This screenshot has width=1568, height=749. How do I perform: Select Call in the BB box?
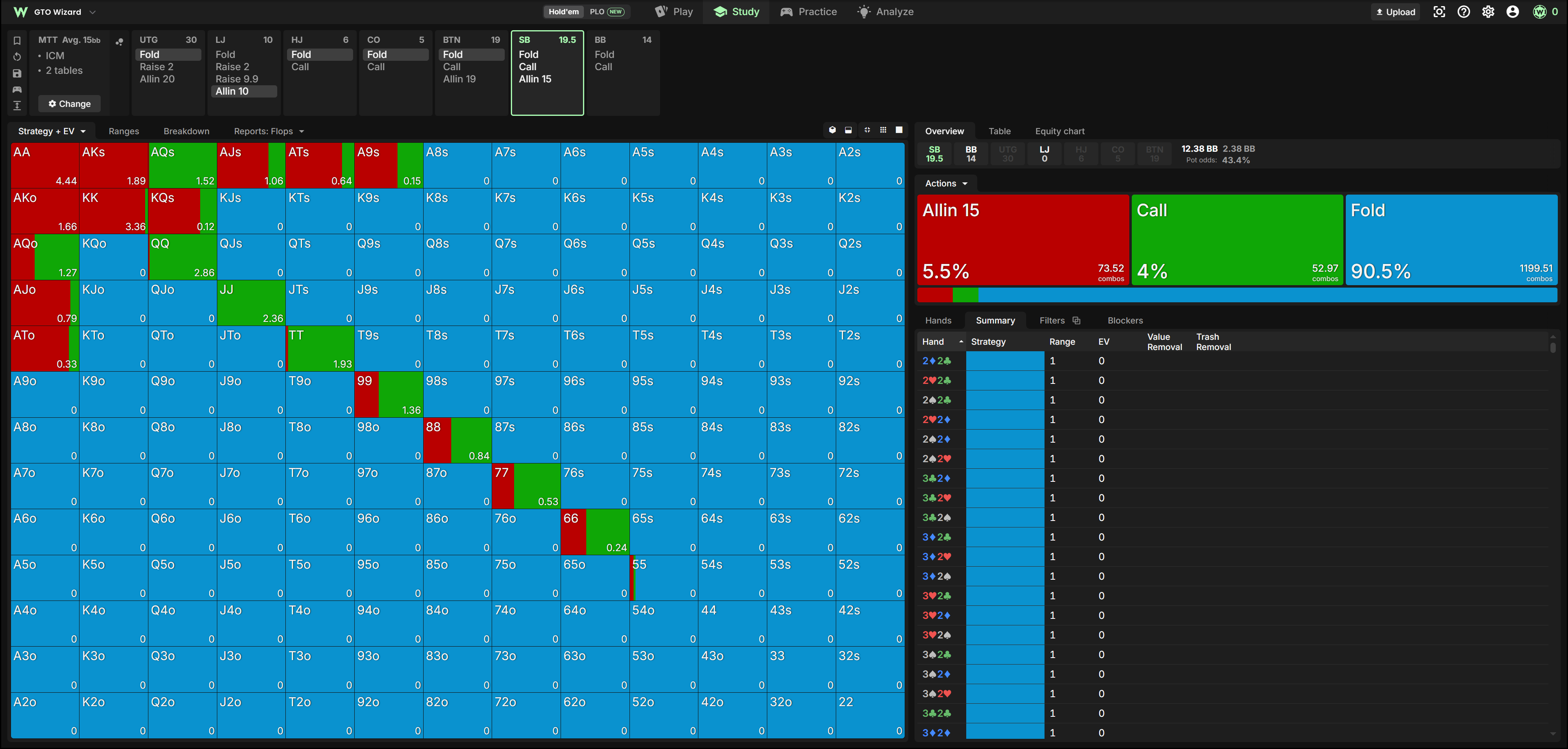click(603, 67)
